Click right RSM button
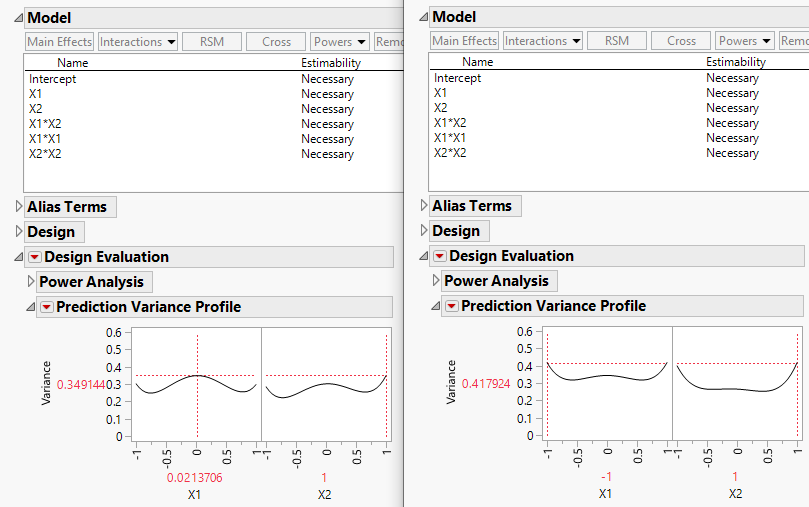The image size is (809, 507). tap(617, 41)
